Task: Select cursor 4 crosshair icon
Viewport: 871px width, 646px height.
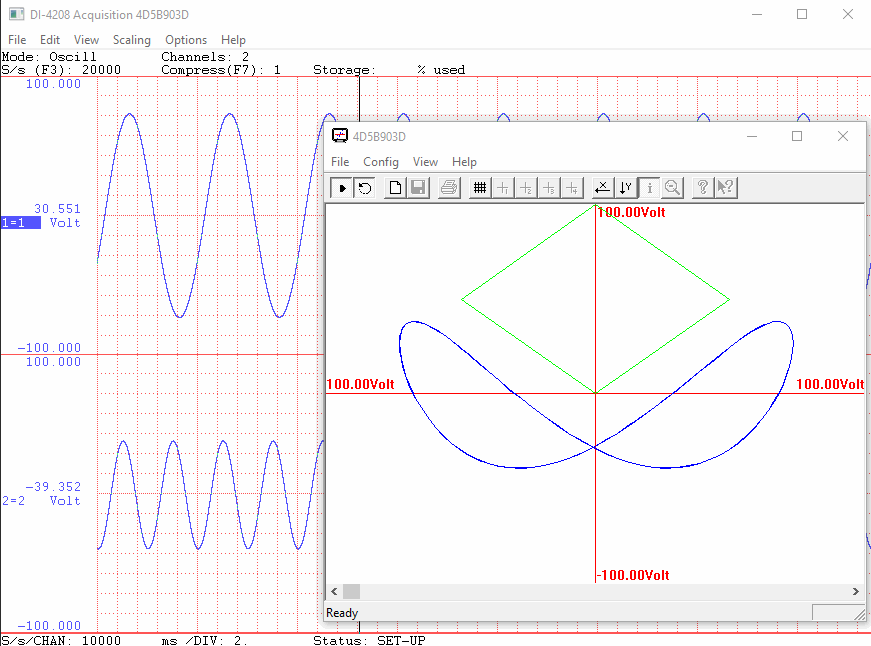Action: coord(572,188)
